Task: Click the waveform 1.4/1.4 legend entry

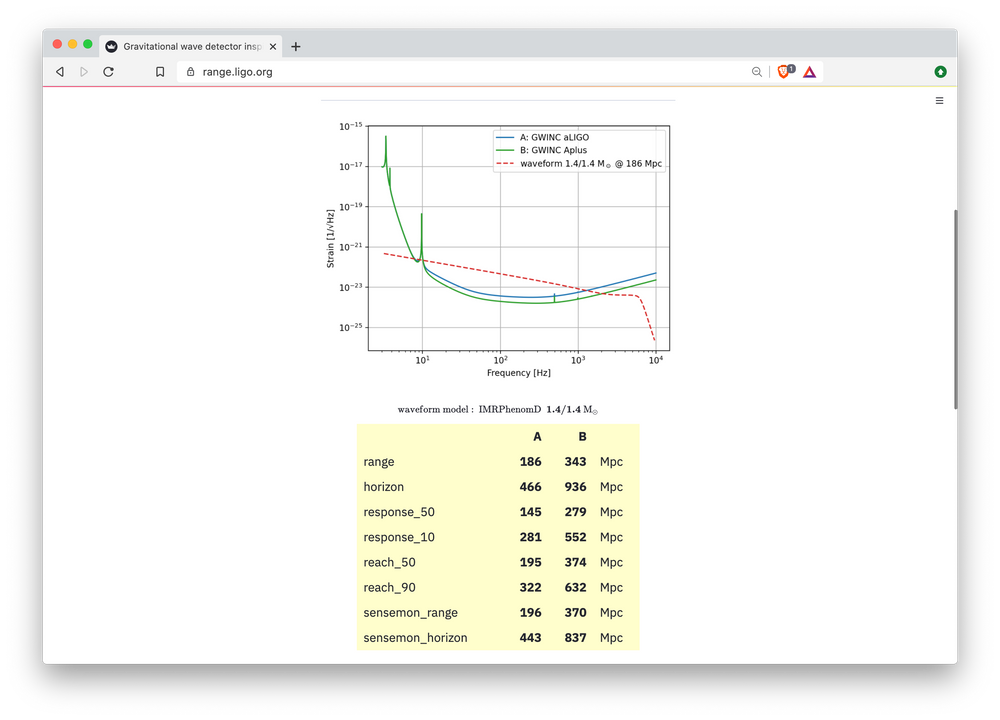Action: [x=579, y=164]
